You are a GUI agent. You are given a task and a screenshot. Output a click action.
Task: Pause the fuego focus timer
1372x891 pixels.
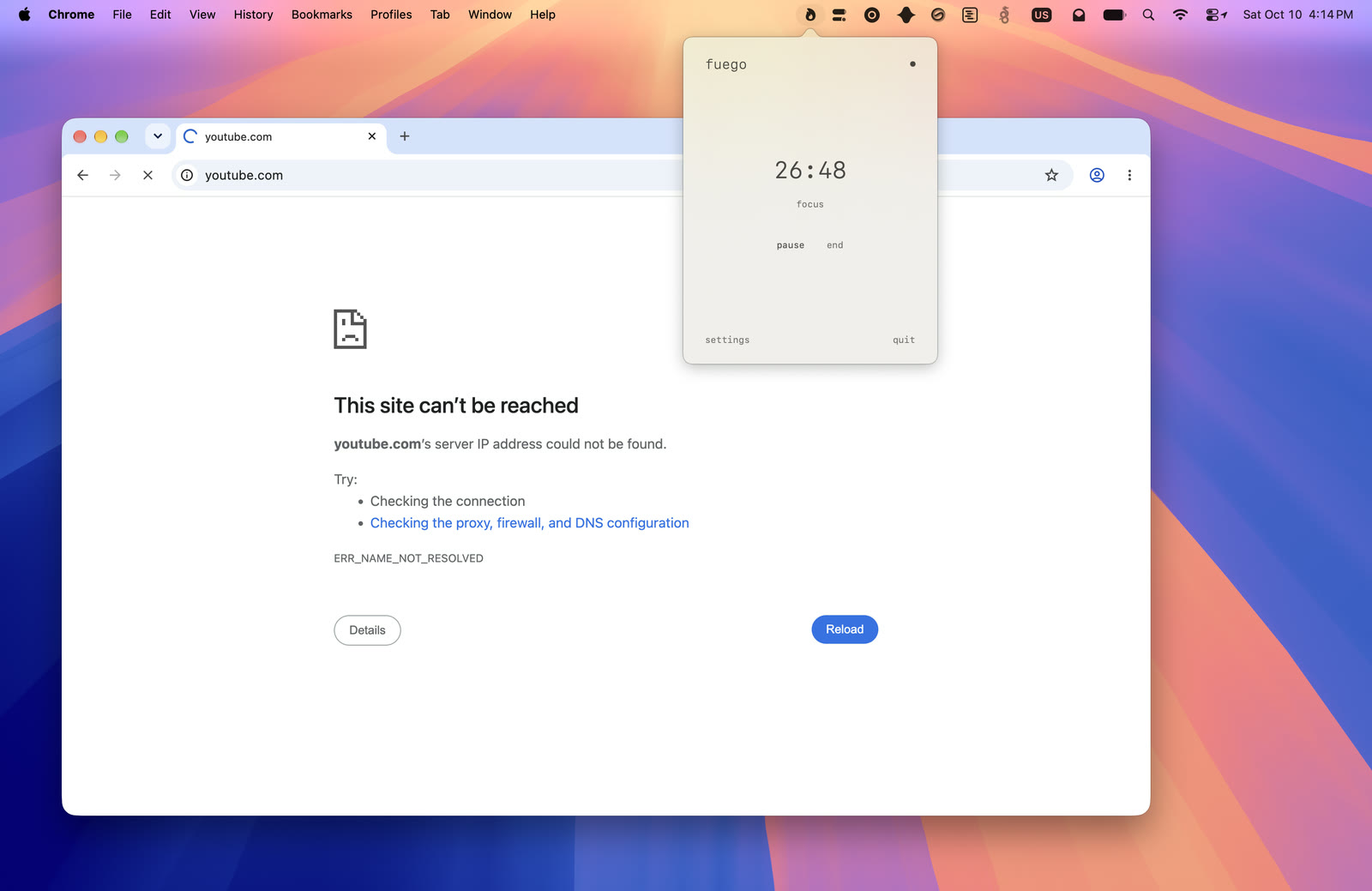791,245
